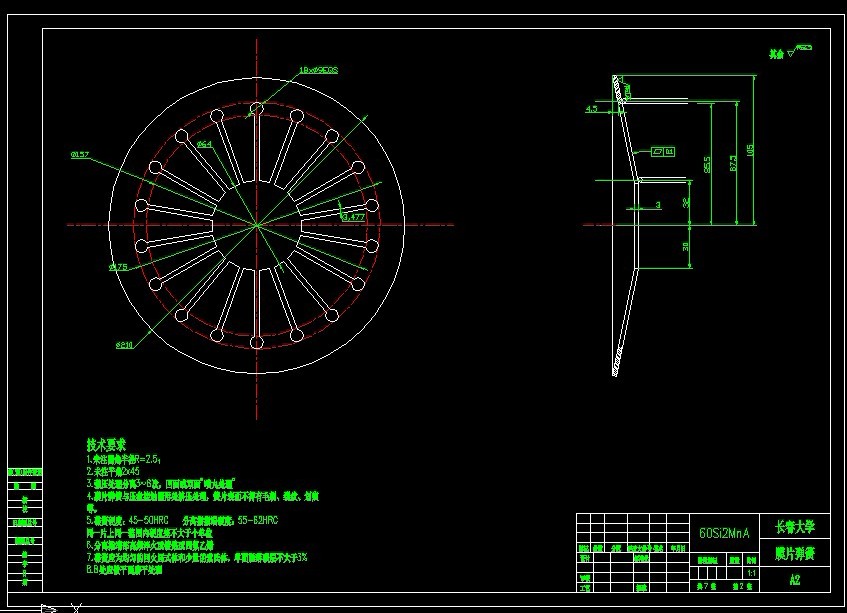Click the 技术要求 notes heading
The image size is (847, 613).
pyautogui.click(x=106, y=445)
